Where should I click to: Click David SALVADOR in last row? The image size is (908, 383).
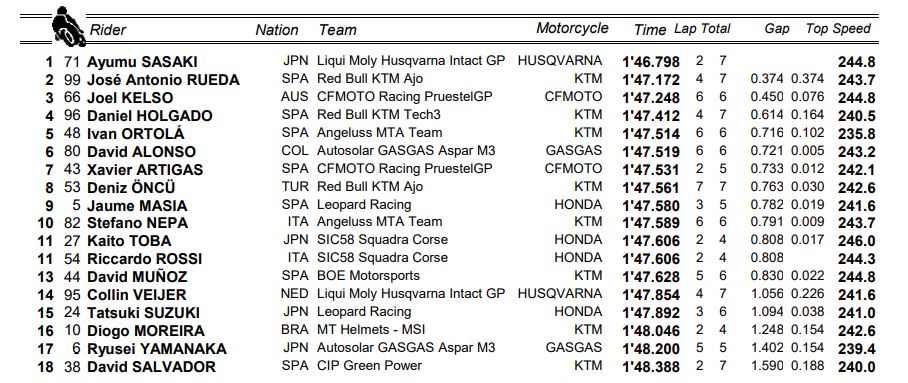[151, 367]
